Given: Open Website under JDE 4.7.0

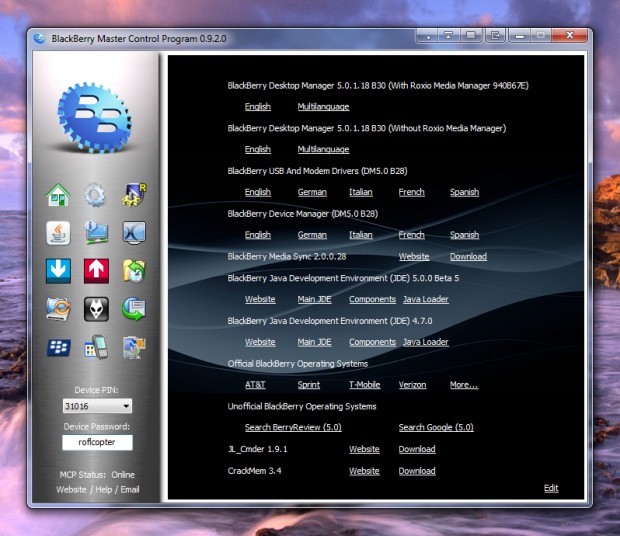Looking at the screenshot, I should [x=260, y=342].
